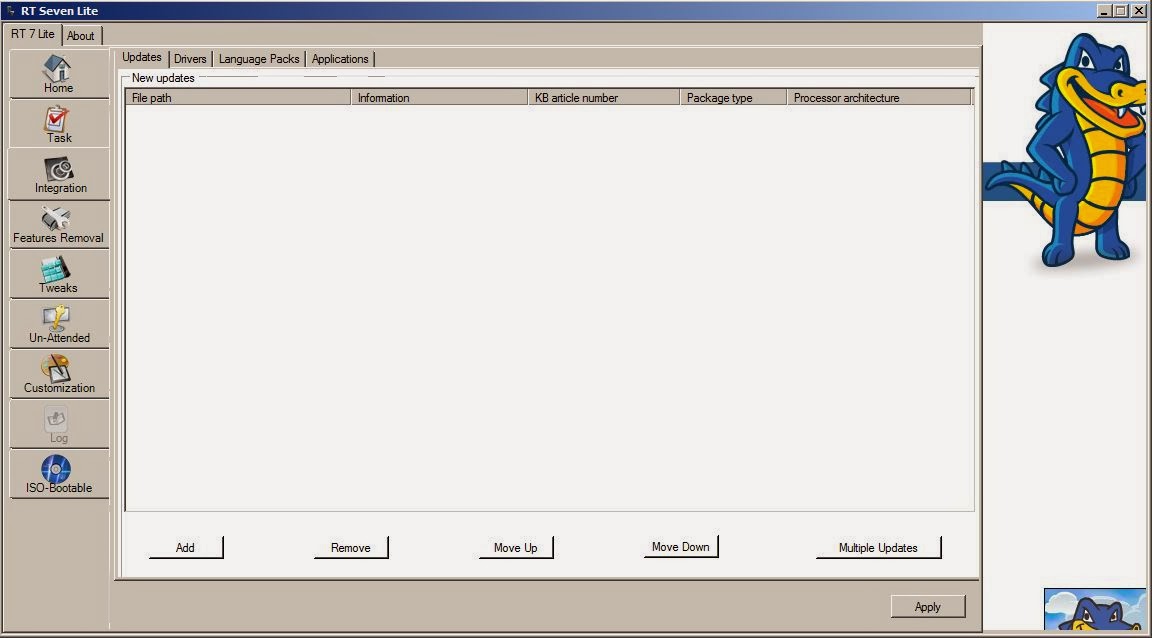The width and height of the screenshot is (1152, 638).
Task: Click the Add button
Action: tap(186, 548)
